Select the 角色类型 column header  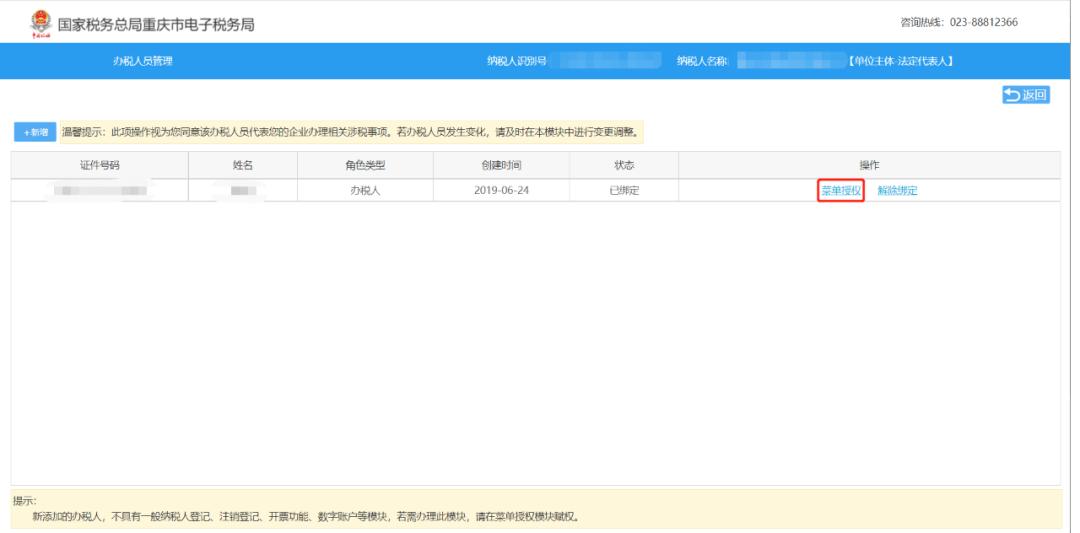(358, 165)
